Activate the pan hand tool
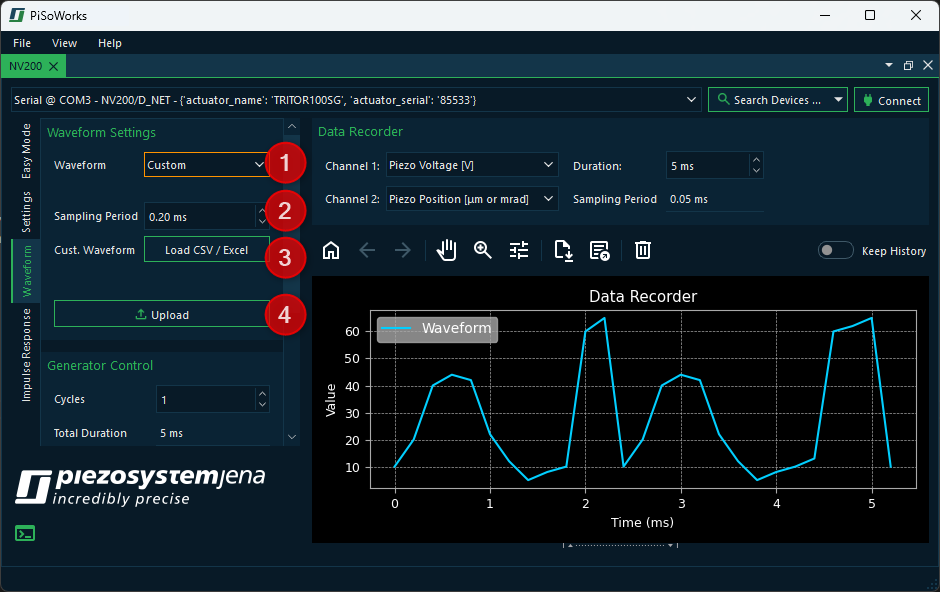 447,250
